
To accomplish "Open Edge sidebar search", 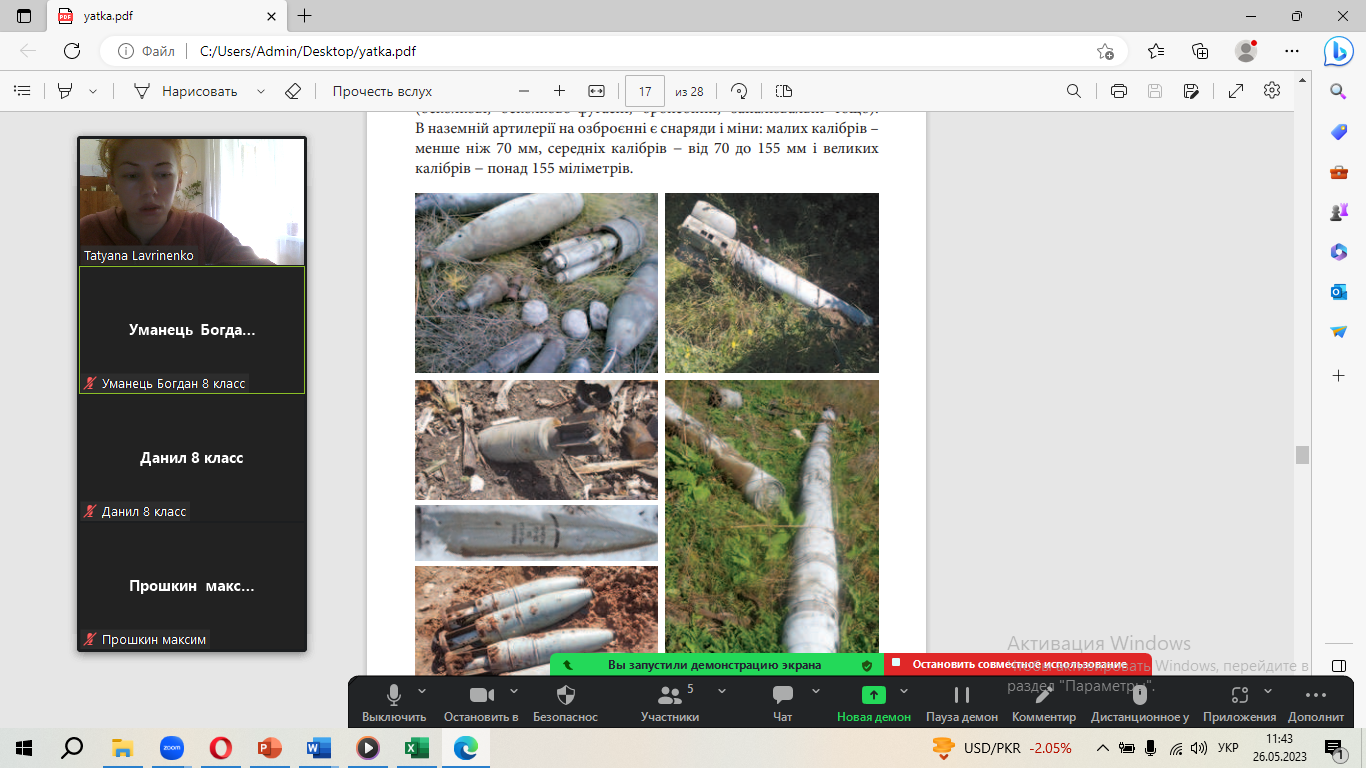I will 1338,92.
